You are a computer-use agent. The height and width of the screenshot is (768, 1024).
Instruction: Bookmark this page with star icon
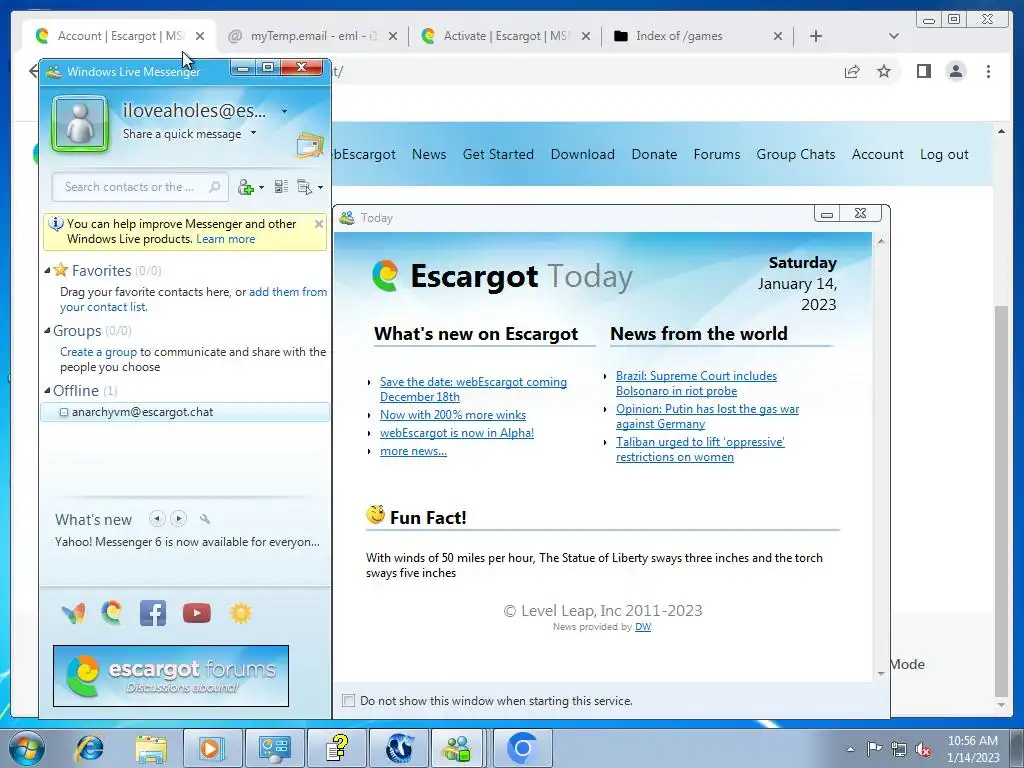point(884,71)
